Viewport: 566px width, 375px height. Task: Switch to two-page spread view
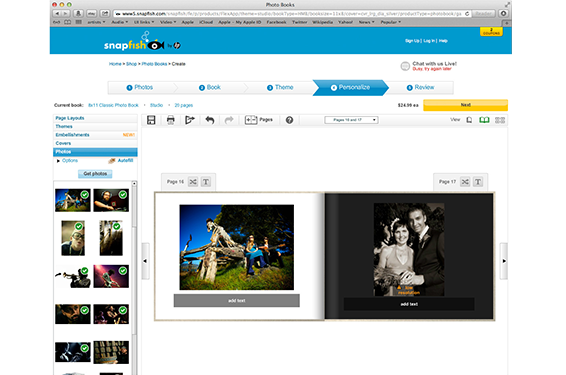[x=484, y=120]
